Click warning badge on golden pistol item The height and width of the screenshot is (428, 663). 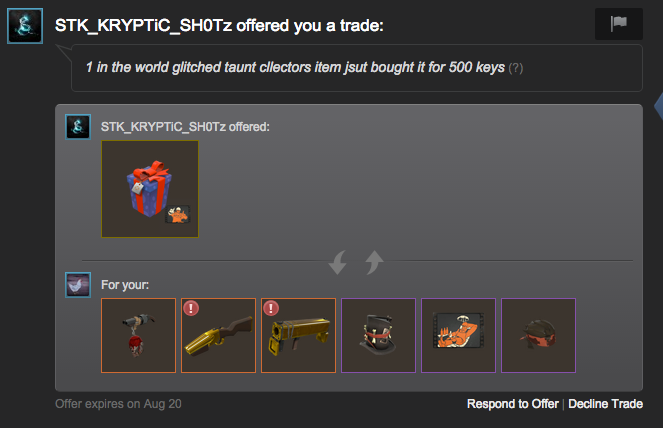pyautogui.click(x=271, y=308)
